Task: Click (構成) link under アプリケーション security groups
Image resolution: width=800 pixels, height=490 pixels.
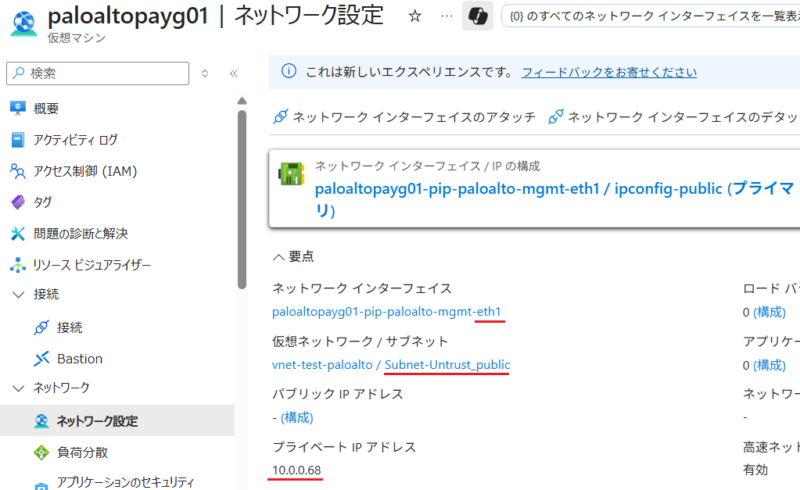Action: [769, 365]
